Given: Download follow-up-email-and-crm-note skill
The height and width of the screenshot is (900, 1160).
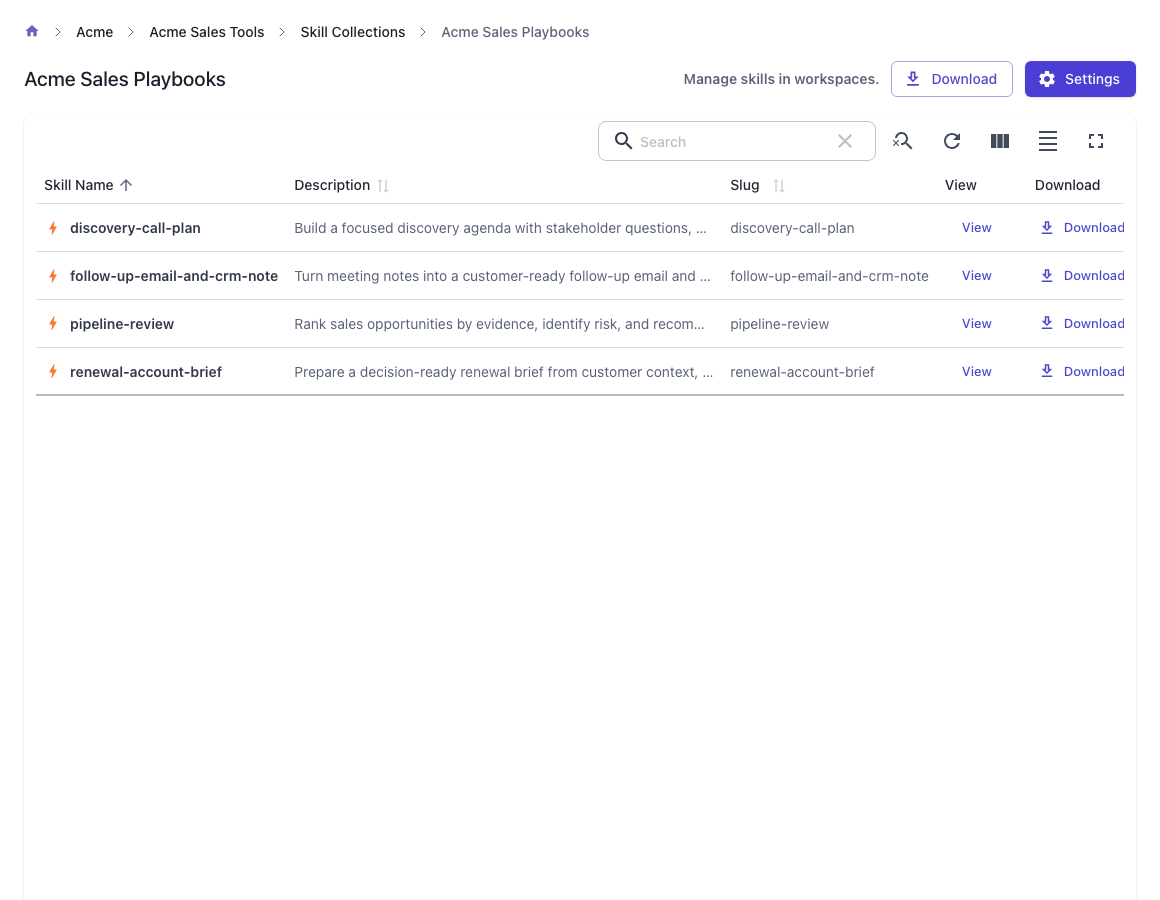Looking at the screenshot, I should click(x=1082, y=276).
